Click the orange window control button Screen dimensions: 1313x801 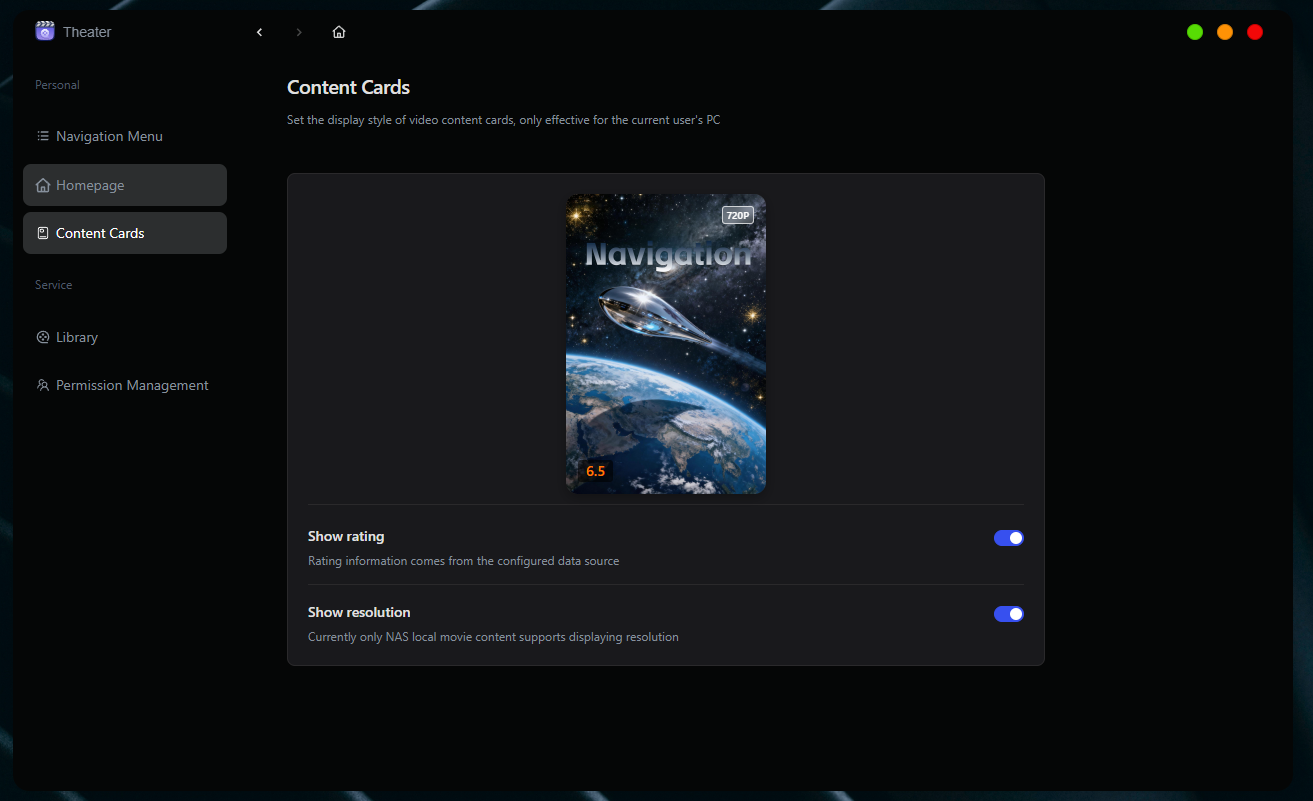(1225, 32)
